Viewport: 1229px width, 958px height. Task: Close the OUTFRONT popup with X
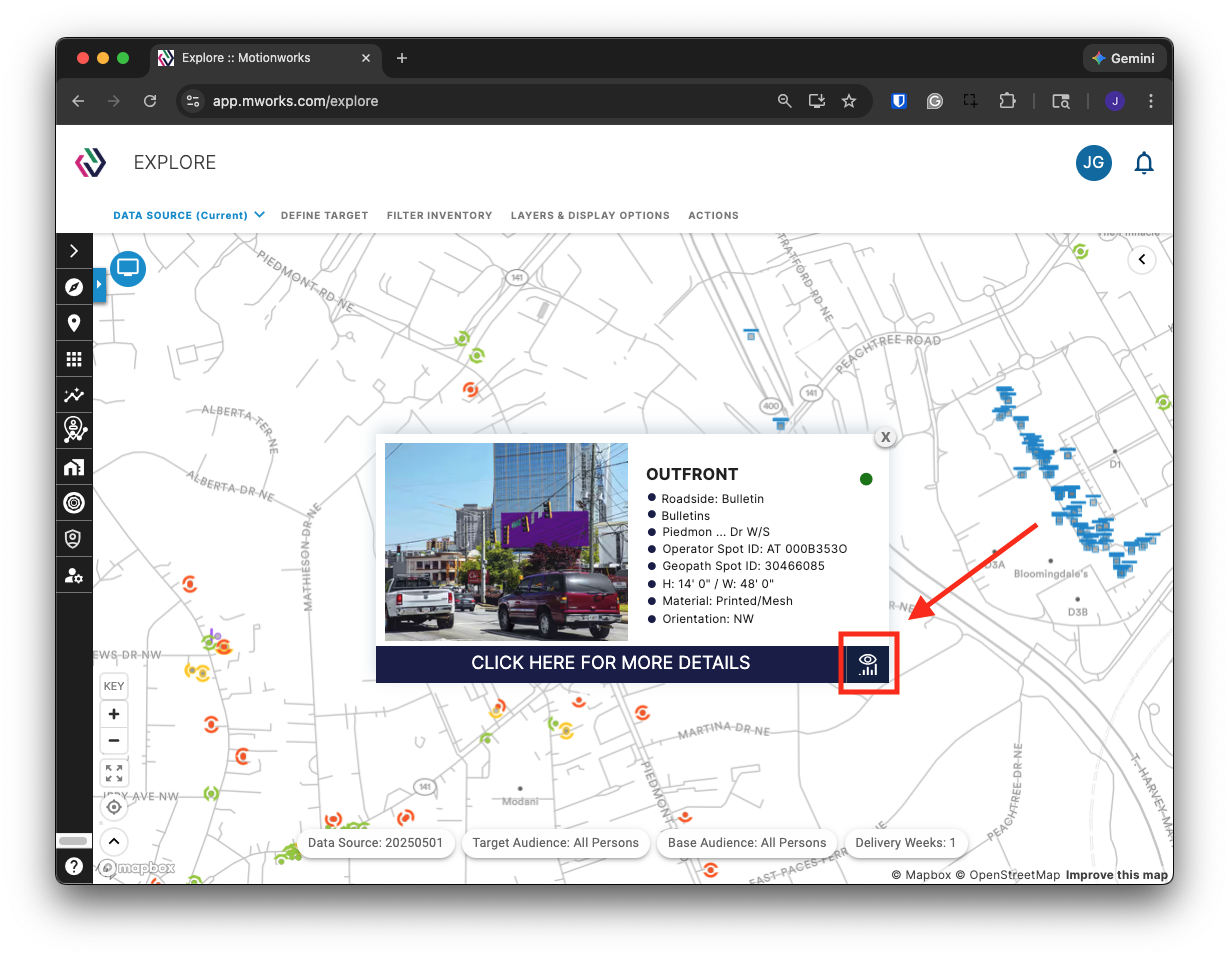(x=885, y=437)
